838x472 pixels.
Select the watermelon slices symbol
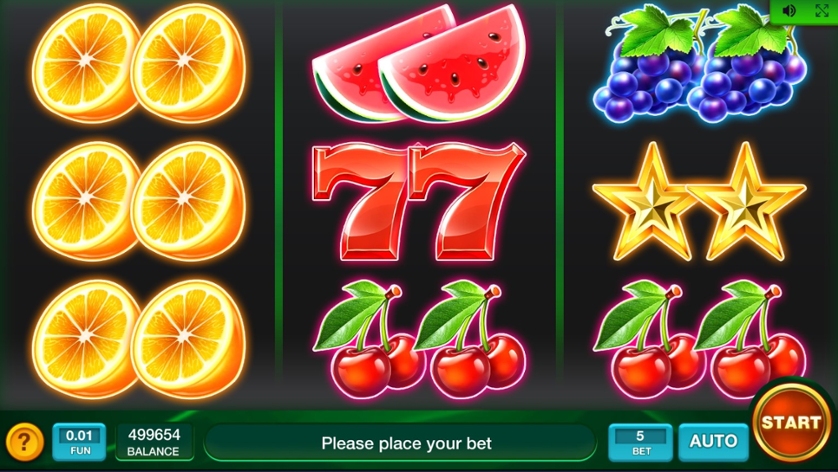coord(420,63)
